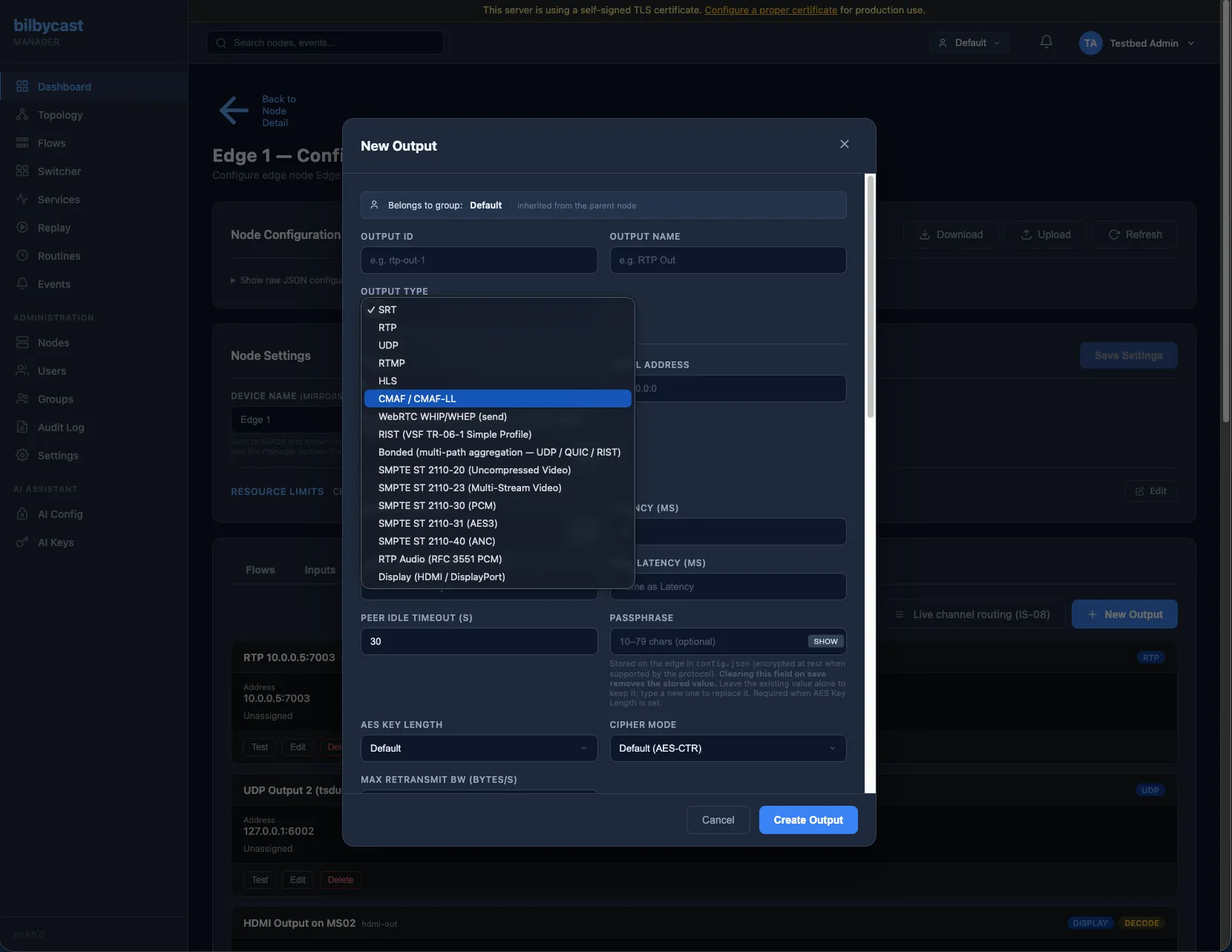Select RTMP output type option

(x=497, y=363)
